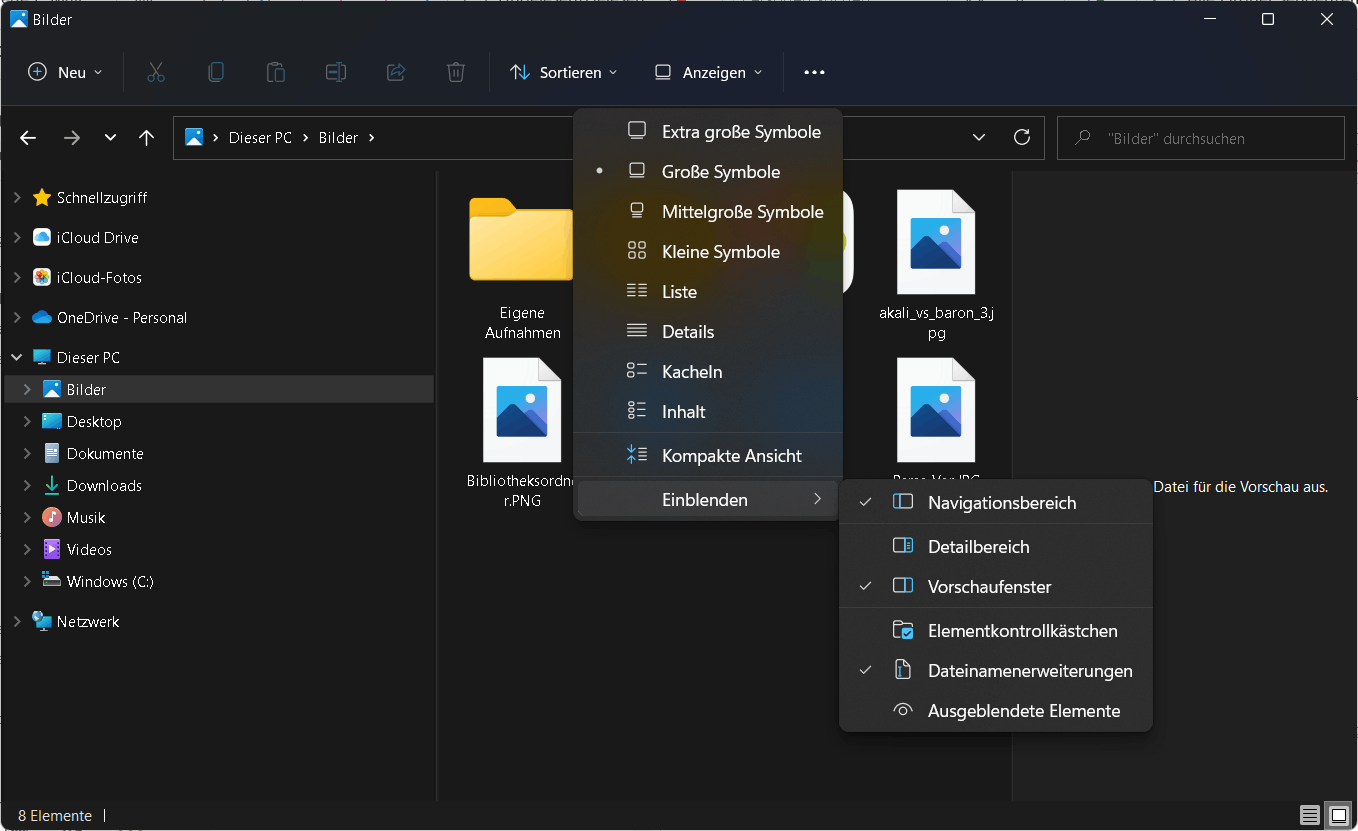The width and height of the screenshot is (1358, 831).
Task: Click the Paste clipboard icon
Action: (x=275, y=72)
